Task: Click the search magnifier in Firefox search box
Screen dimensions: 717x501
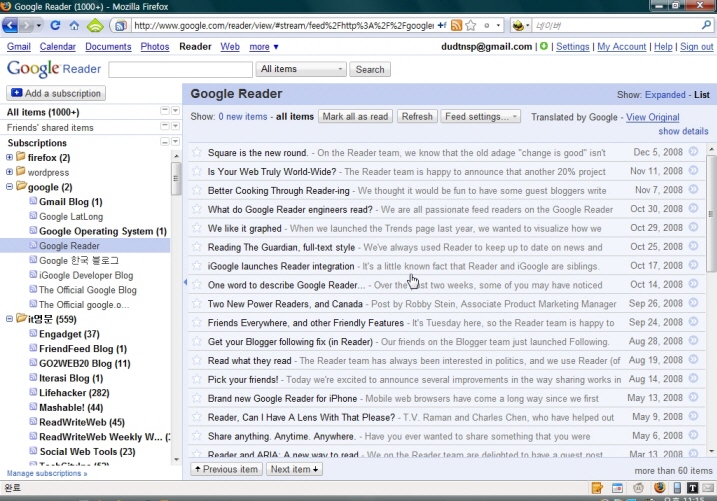Action: click(x=706, y=25)
